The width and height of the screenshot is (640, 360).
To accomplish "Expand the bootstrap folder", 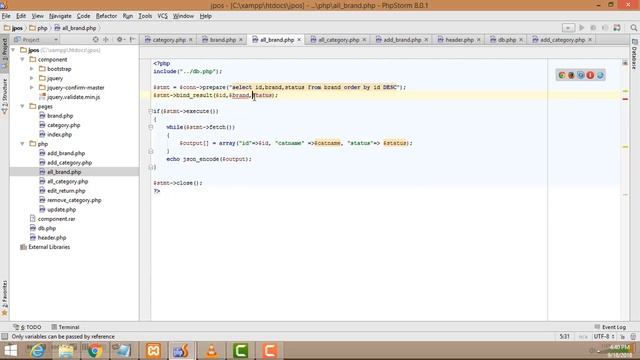I will pos(32,69).
